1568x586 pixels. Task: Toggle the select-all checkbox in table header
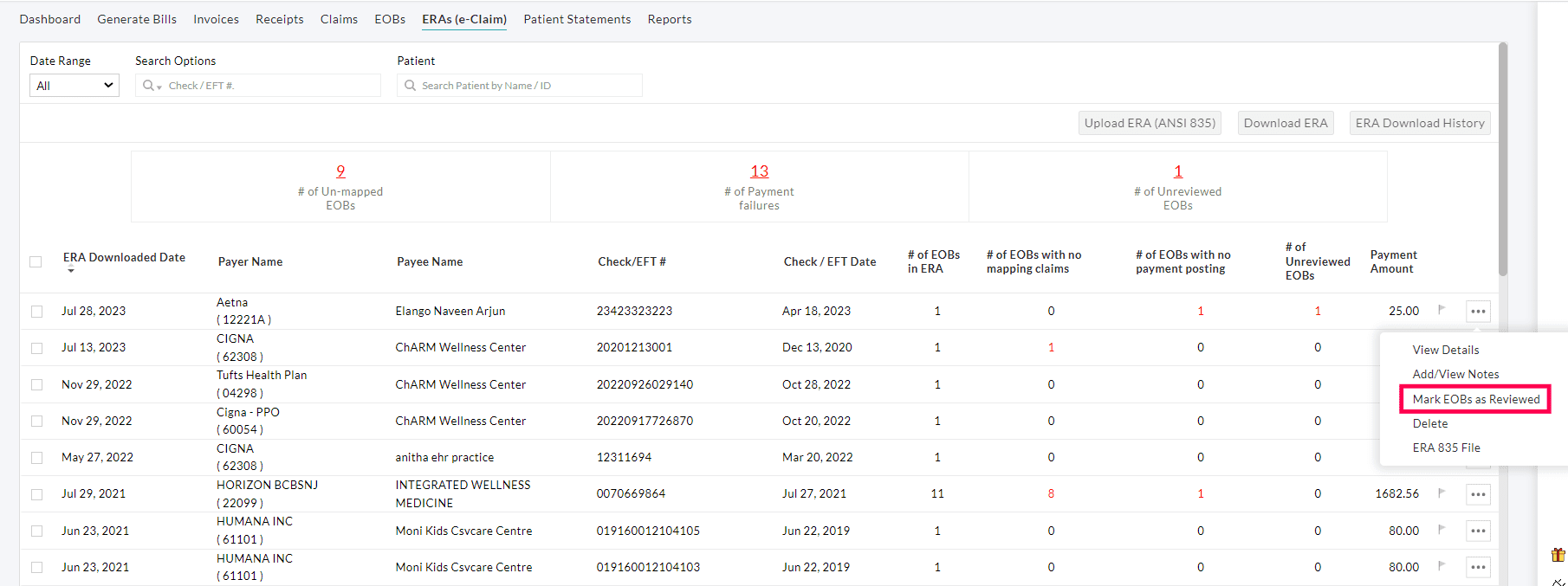[36, 261]
